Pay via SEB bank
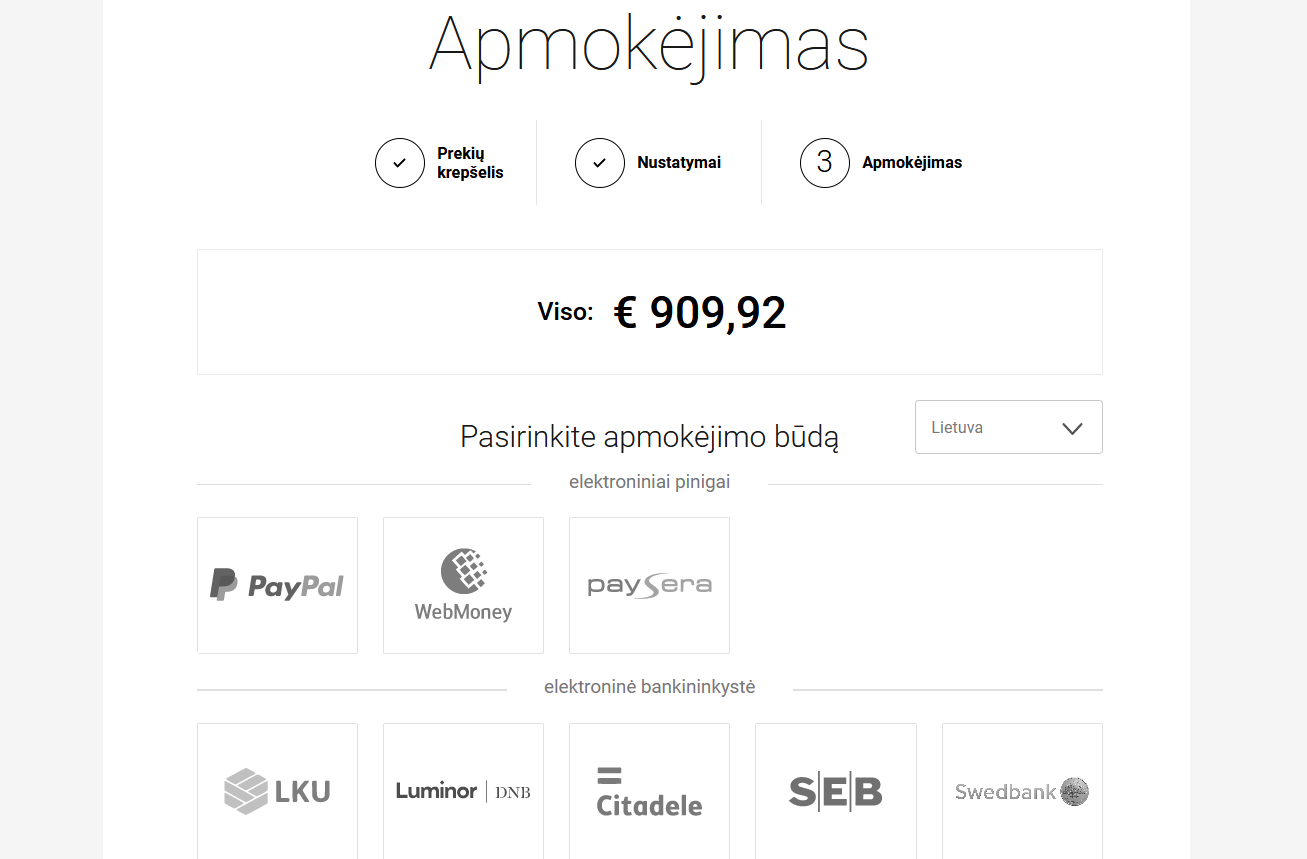The image size is (1307, 859). (836, 791)
